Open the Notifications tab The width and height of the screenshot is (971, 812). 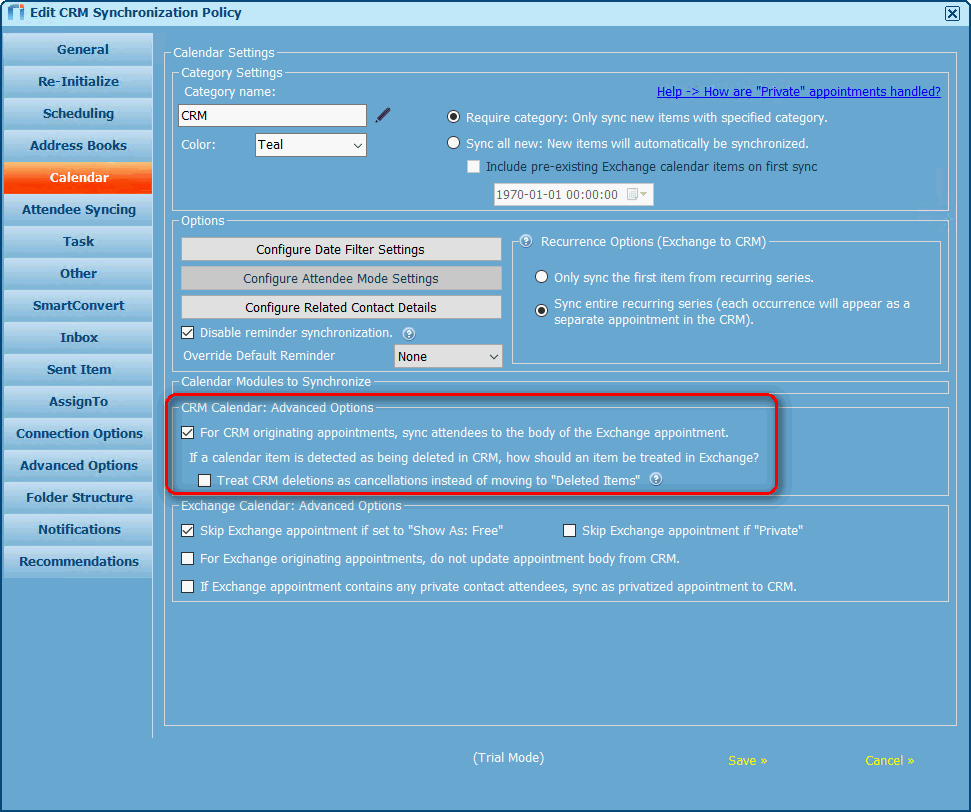coord(78,530)
